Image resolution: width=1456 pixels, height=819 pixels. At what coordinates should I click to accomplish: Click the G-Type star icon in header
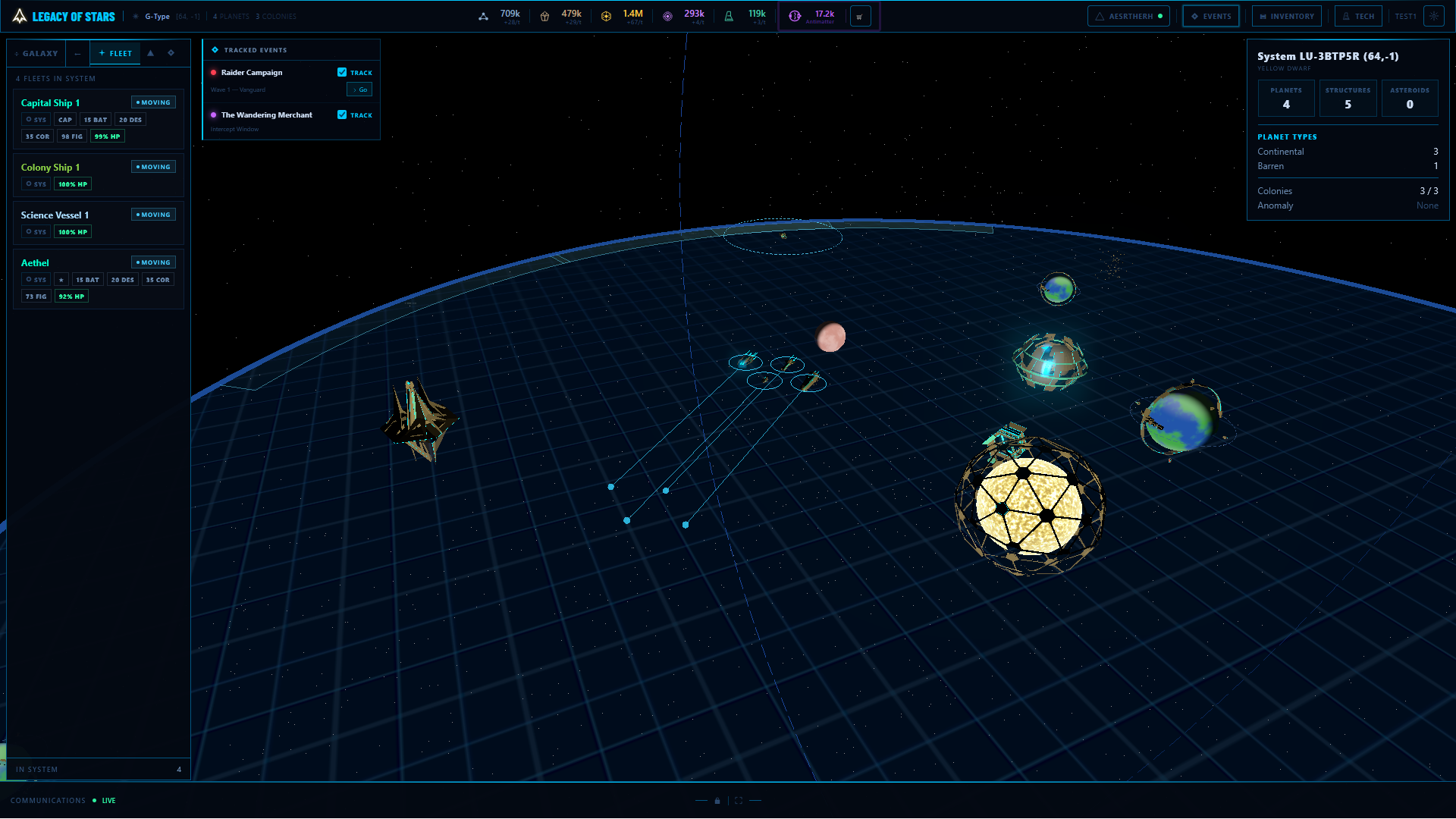pyautogui.click(x=136, y=16)
